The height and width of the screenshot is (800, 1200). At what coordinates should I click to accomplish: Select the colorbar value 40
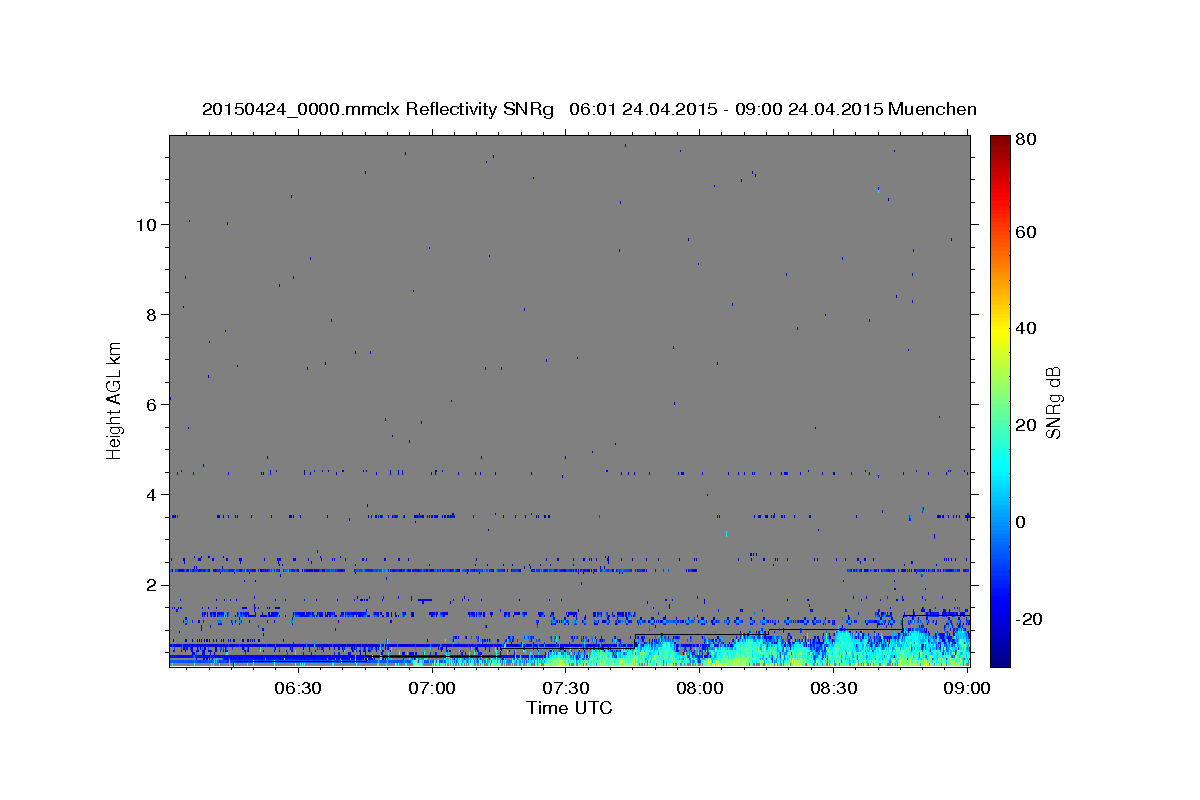pos(1028,328)
